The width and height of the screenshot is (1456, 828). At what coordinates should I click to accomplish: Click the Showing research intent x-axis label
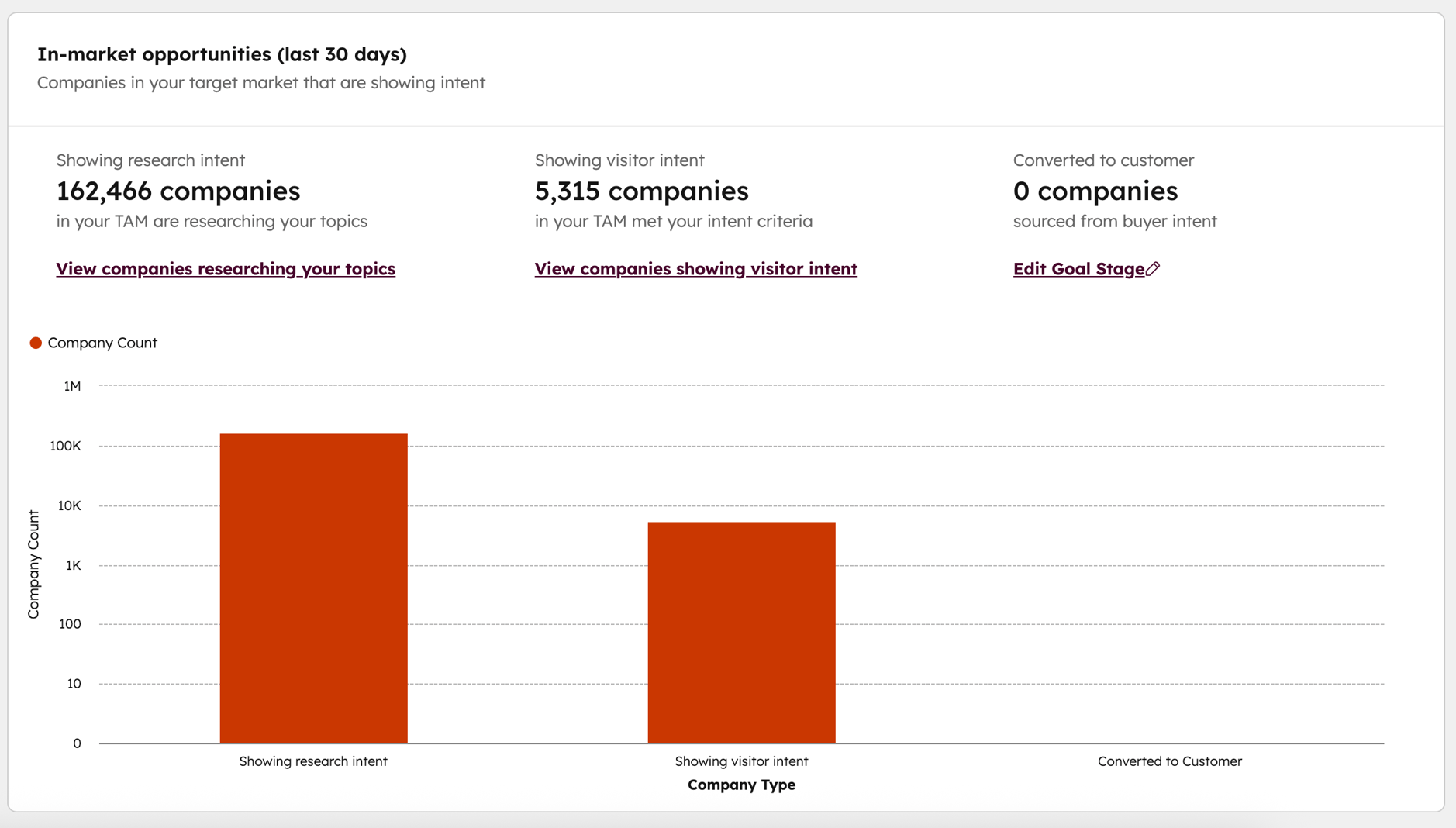[x=313, y=761]
